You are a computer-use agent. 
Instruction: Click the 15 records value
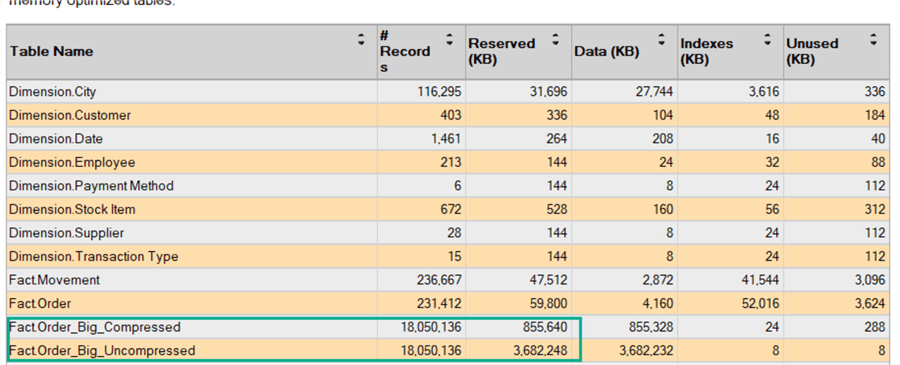click(x=454, y=257)
